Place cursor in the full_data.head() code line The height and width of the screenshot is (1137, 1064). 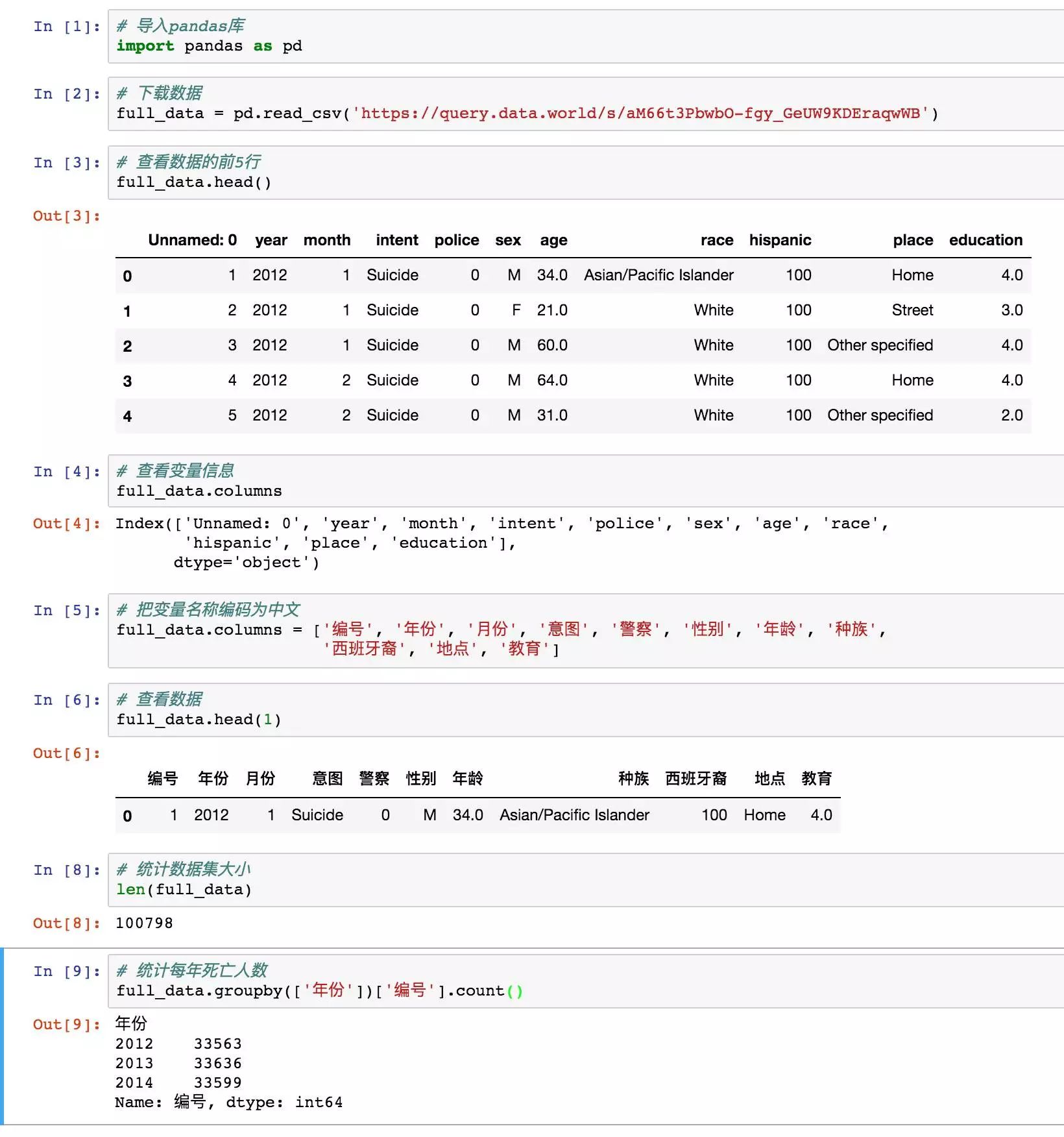coord(193,182)
